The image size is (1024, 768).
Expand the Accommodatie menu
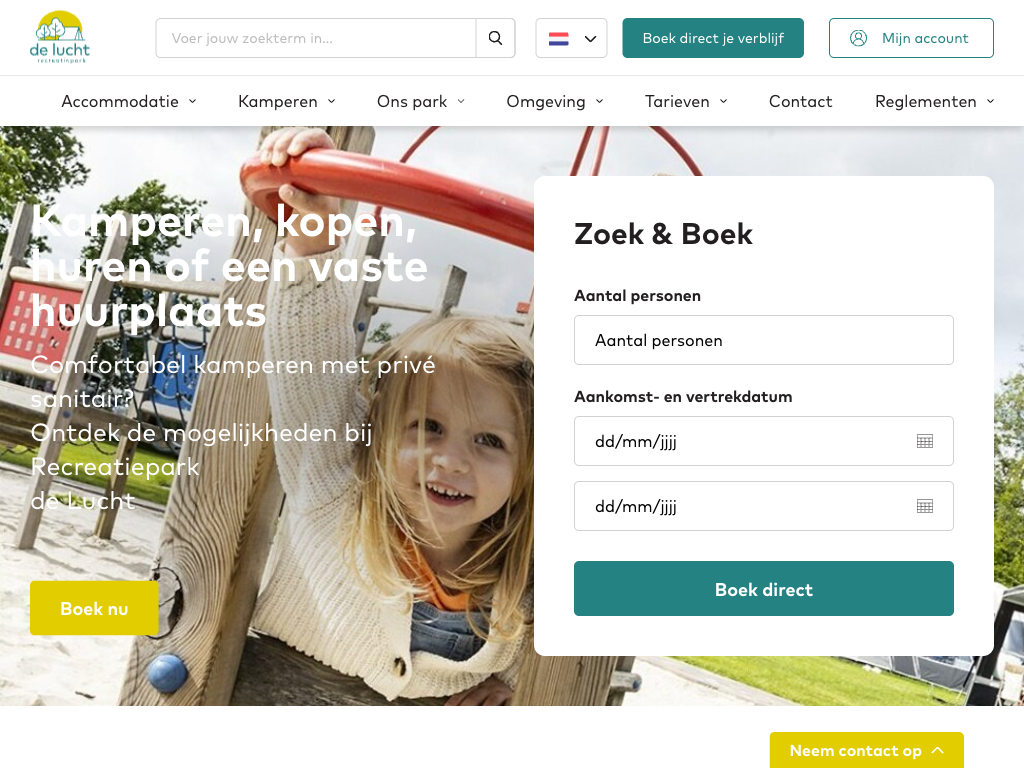pyautogui.click(x=129, y=101)
